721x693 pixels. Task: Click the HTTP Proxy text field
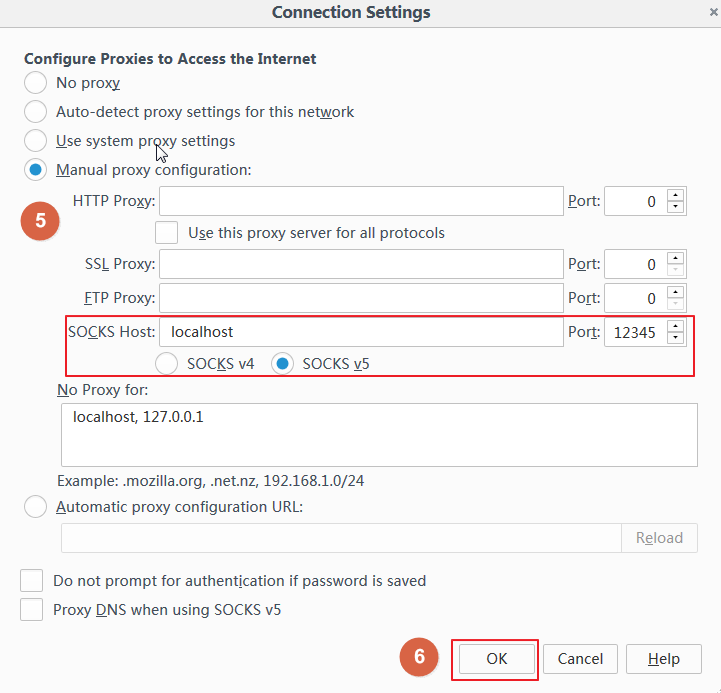pos(361,201)
